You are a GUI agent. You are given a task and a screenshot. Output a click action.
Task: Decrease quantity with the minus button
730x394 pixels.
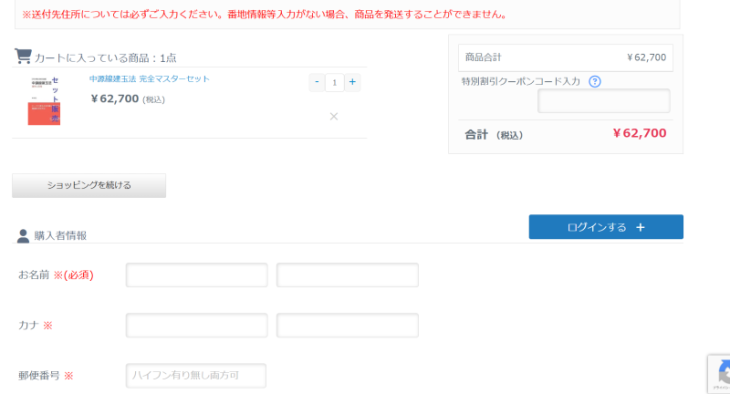tap(317, 82)
